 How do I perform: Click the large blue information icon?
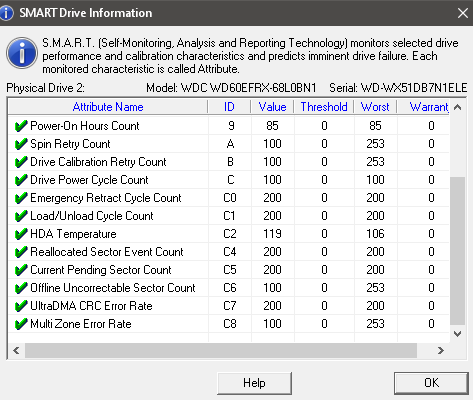[x=22, y=53]
